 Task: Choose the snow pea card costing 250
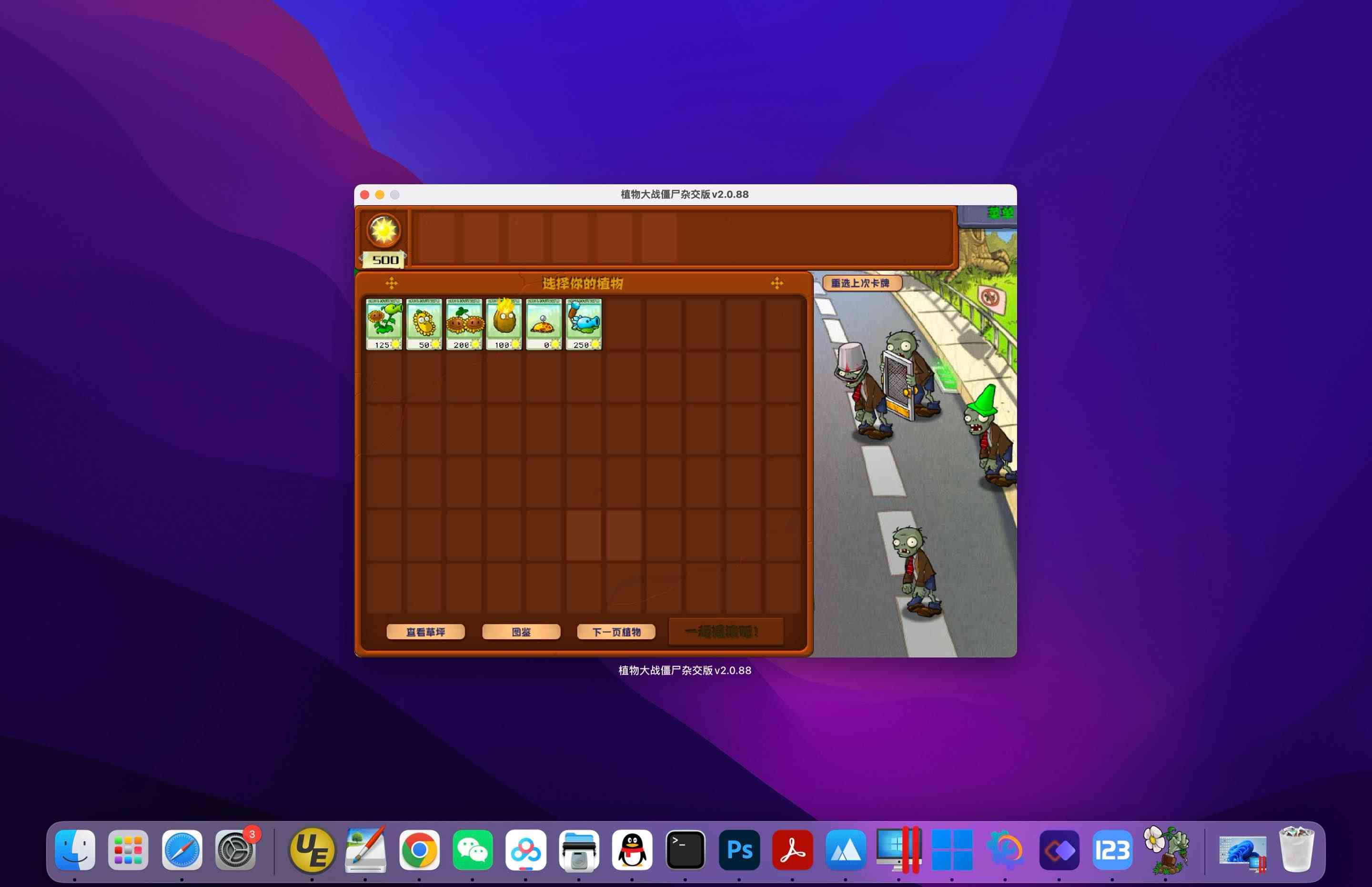584,324
